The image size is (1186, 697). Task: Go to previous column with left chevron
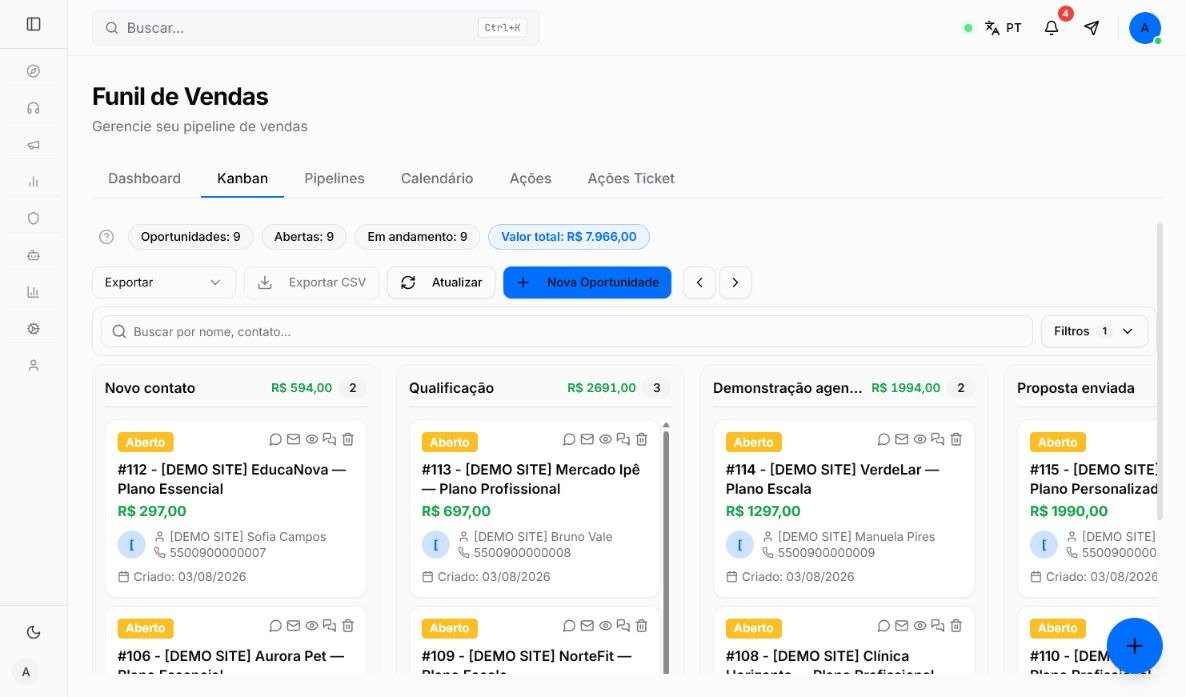click(x=700, y=282)
